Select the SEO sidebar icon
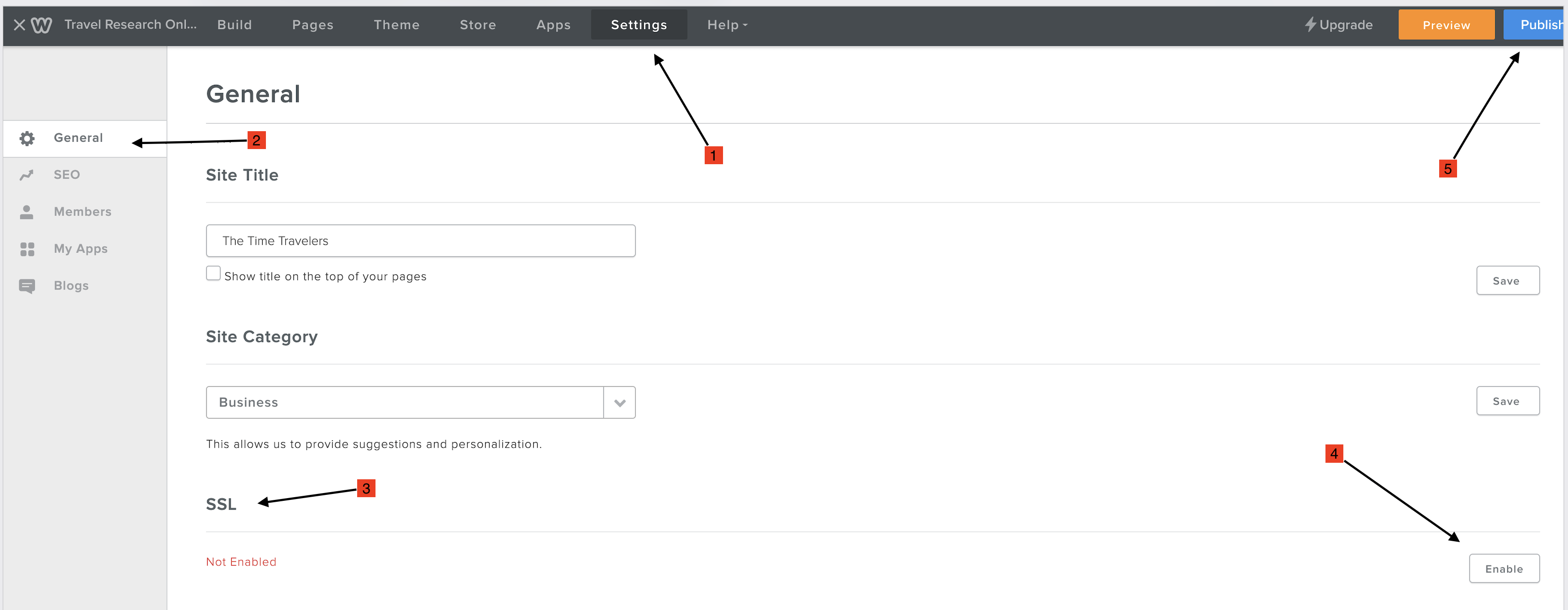Screen dimensions: 1568x610 pos(28,175)
